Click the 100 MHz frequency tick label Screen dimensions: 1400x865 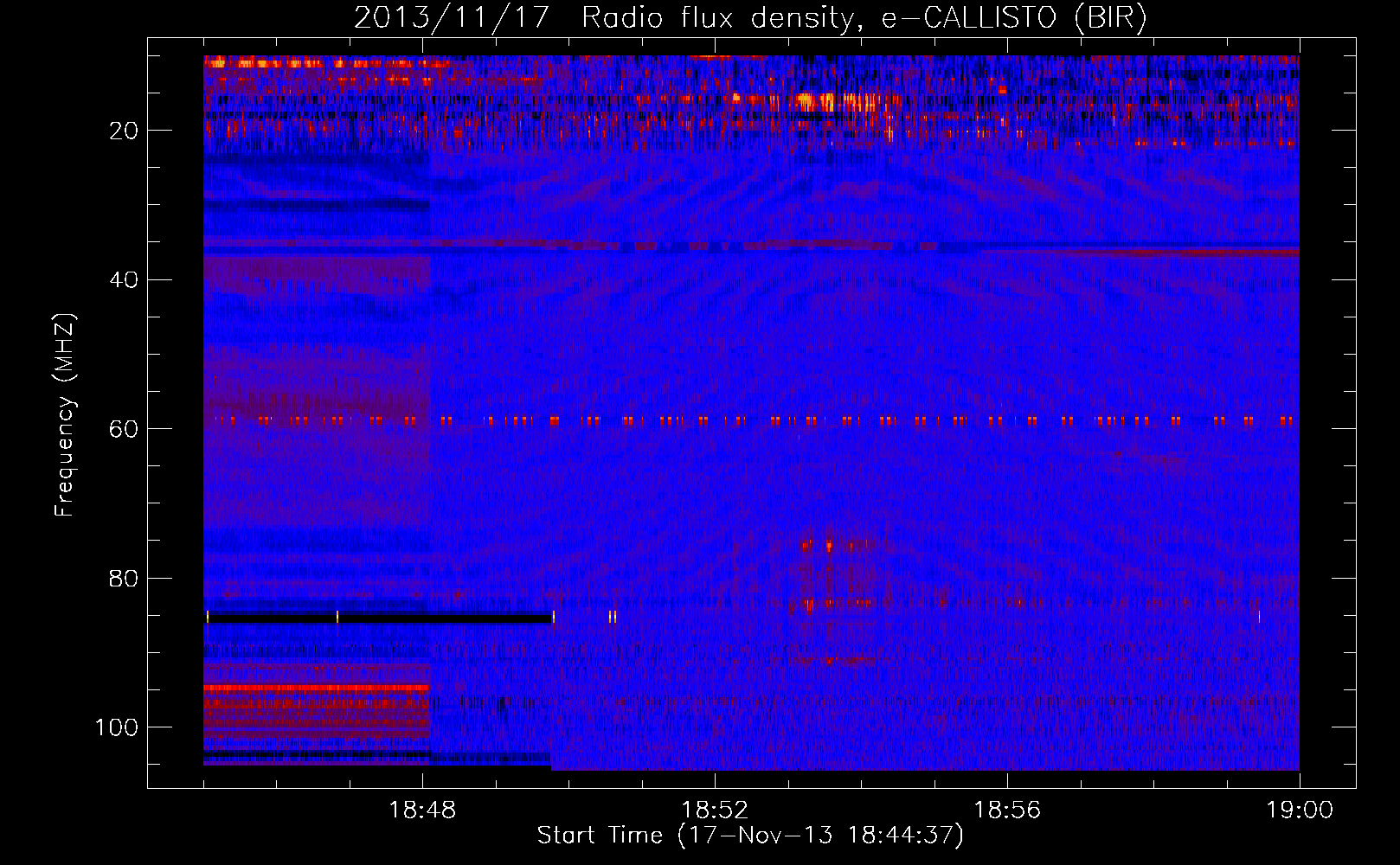(117, 727)
